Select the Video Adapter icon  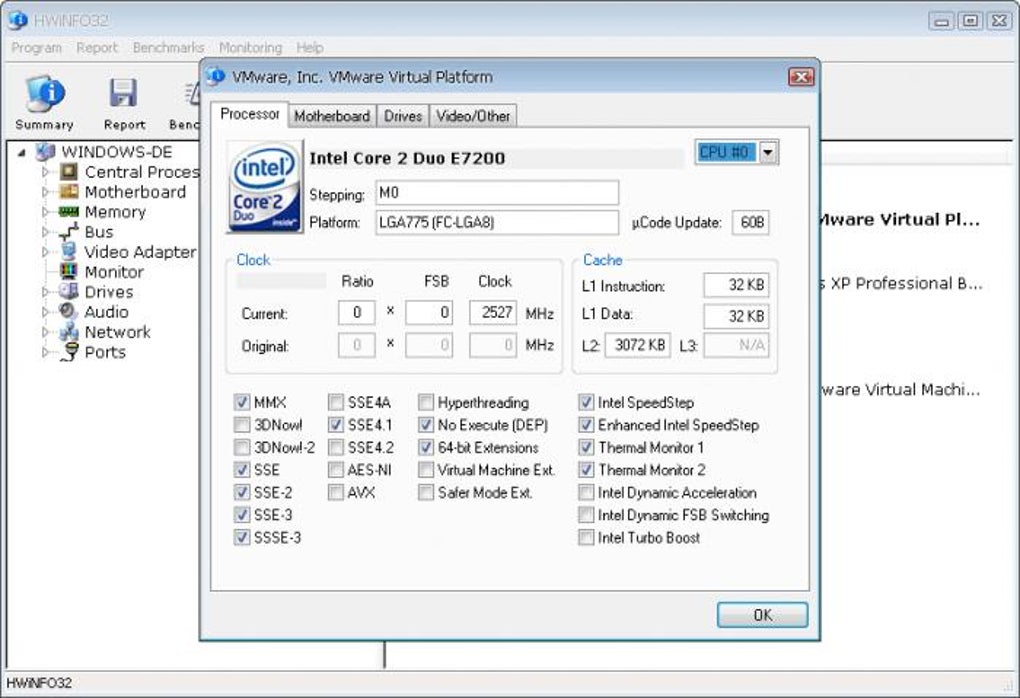point(69,252)
